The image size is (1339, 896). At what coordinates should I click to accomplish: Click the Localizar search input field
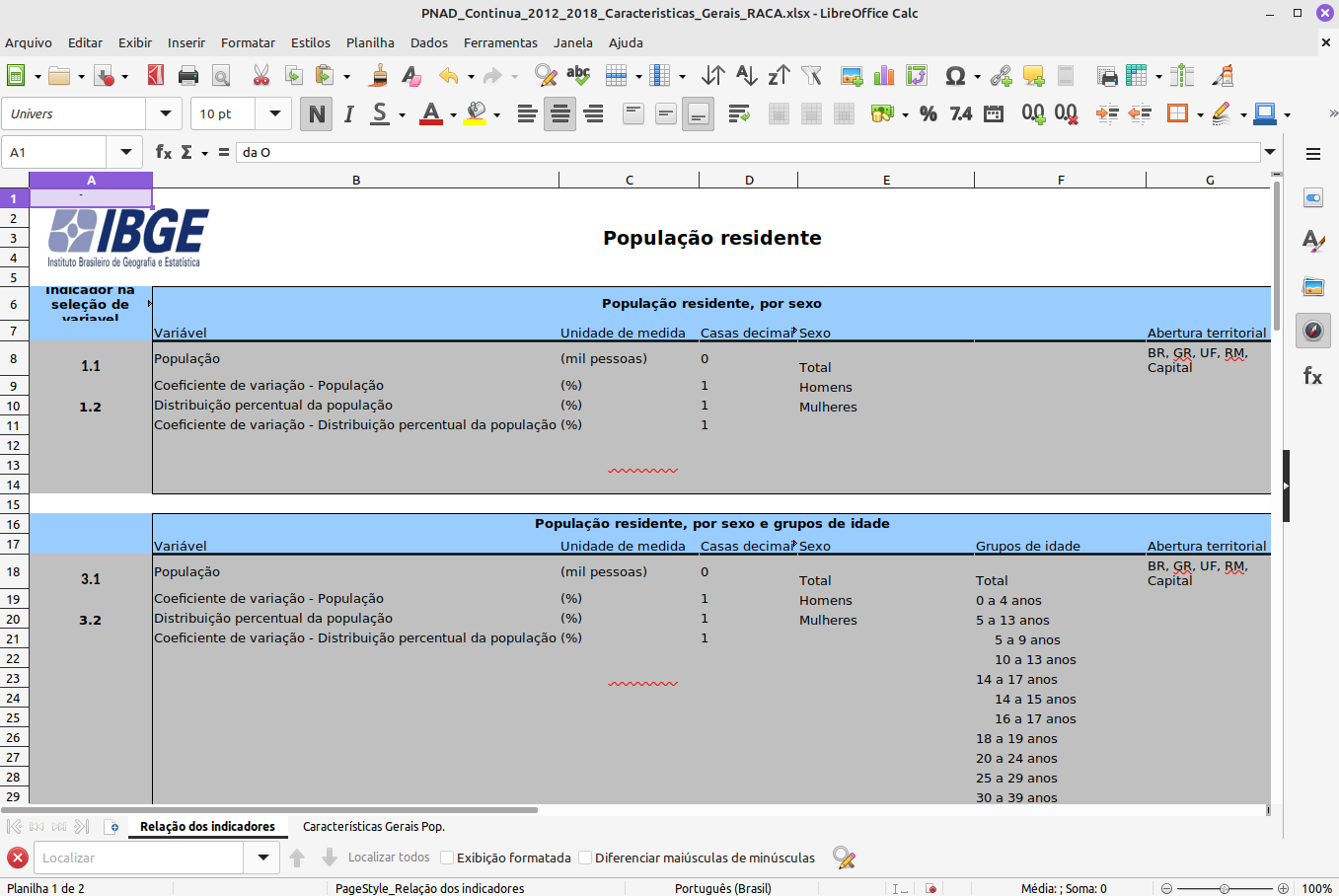tap(138, 859)
